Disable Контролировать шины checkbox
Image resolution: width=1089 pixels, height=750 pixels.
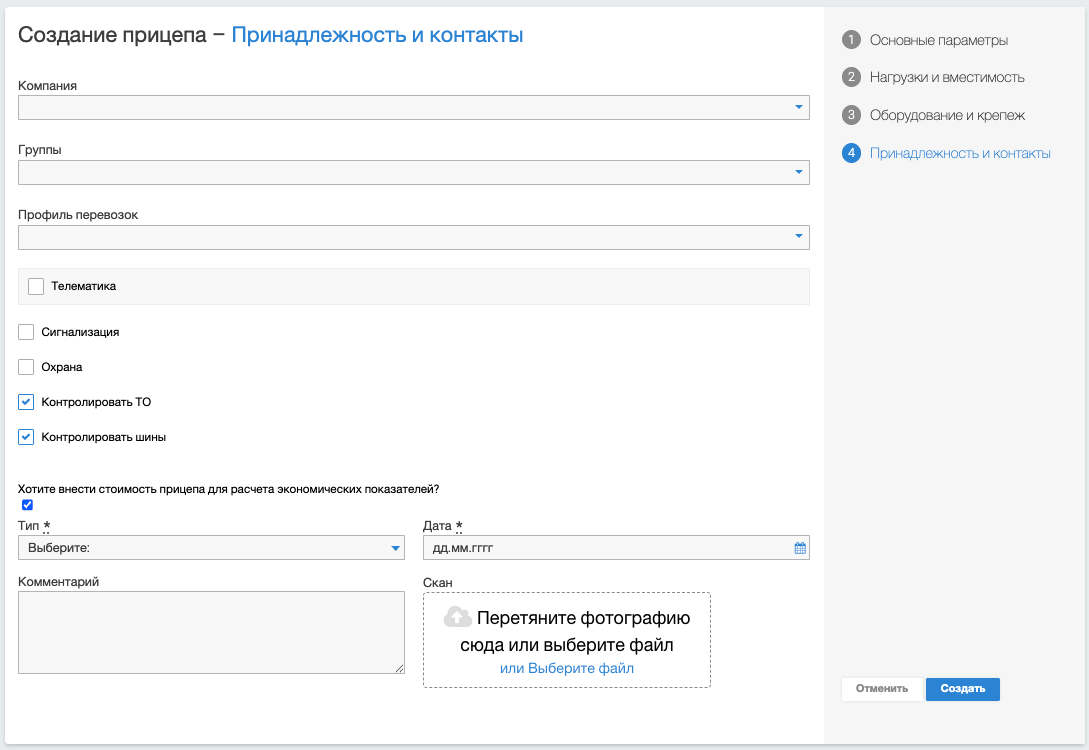click(26, 437)
